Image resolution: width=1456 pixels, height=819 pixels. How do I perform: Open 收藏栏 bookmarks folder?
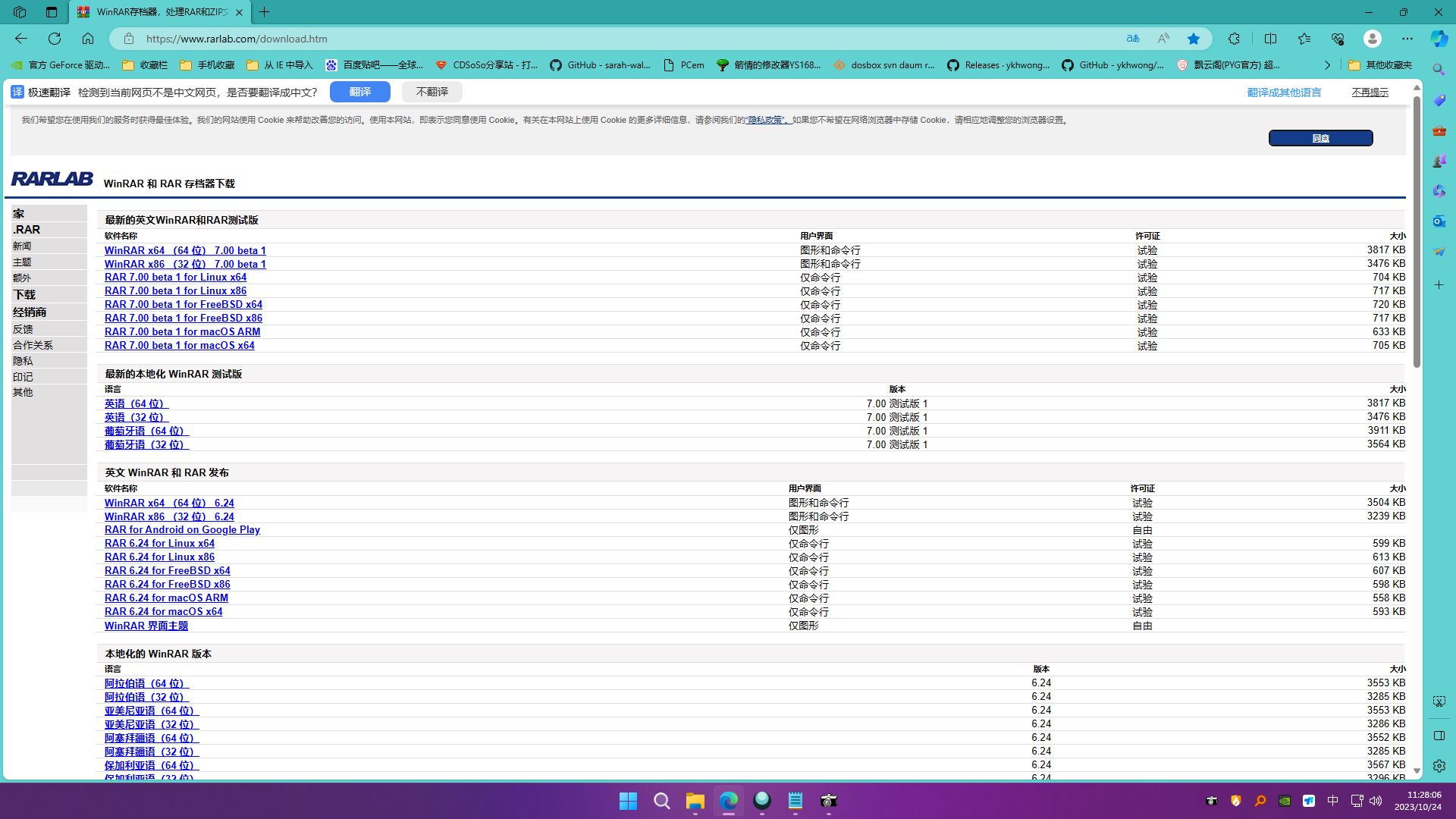[x=145, y=65]
